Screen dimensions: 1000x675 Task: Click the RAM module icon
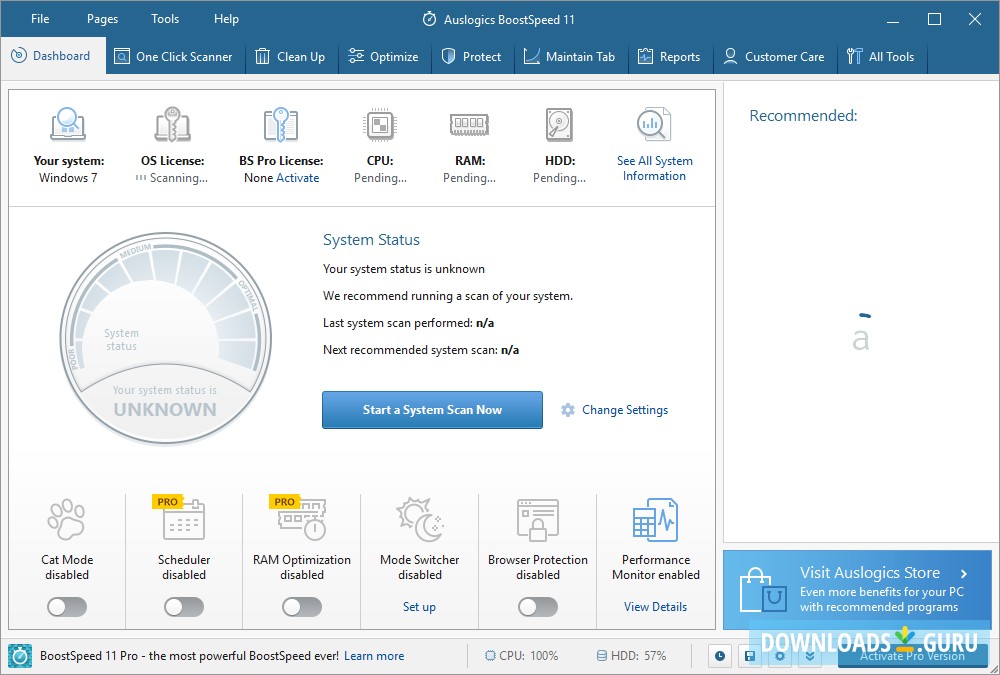pyautogui.click(x=469, y=124)
